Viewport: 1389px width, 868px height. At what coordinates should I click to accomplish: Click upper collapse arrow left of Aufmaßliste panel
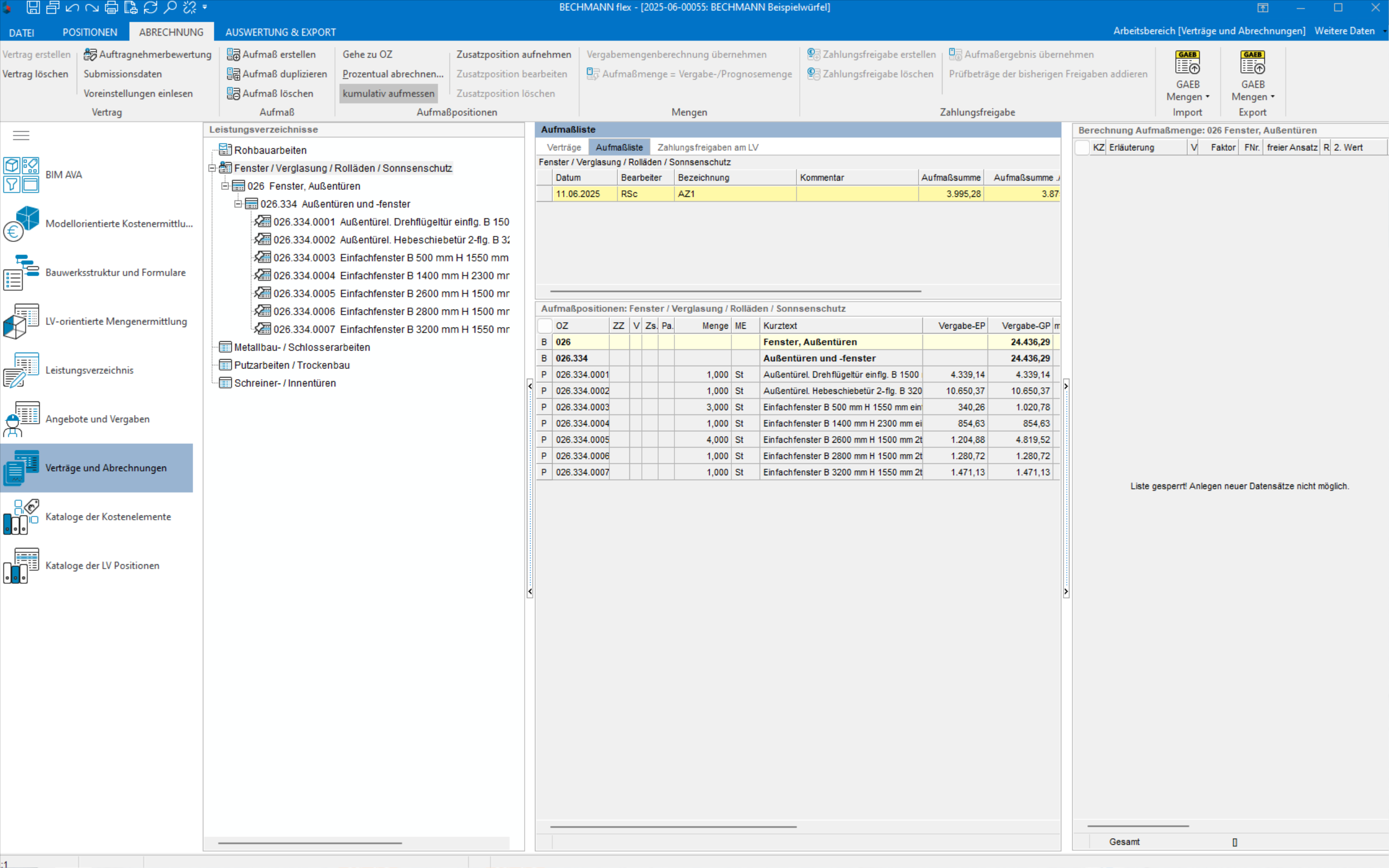tap(530, 386)
